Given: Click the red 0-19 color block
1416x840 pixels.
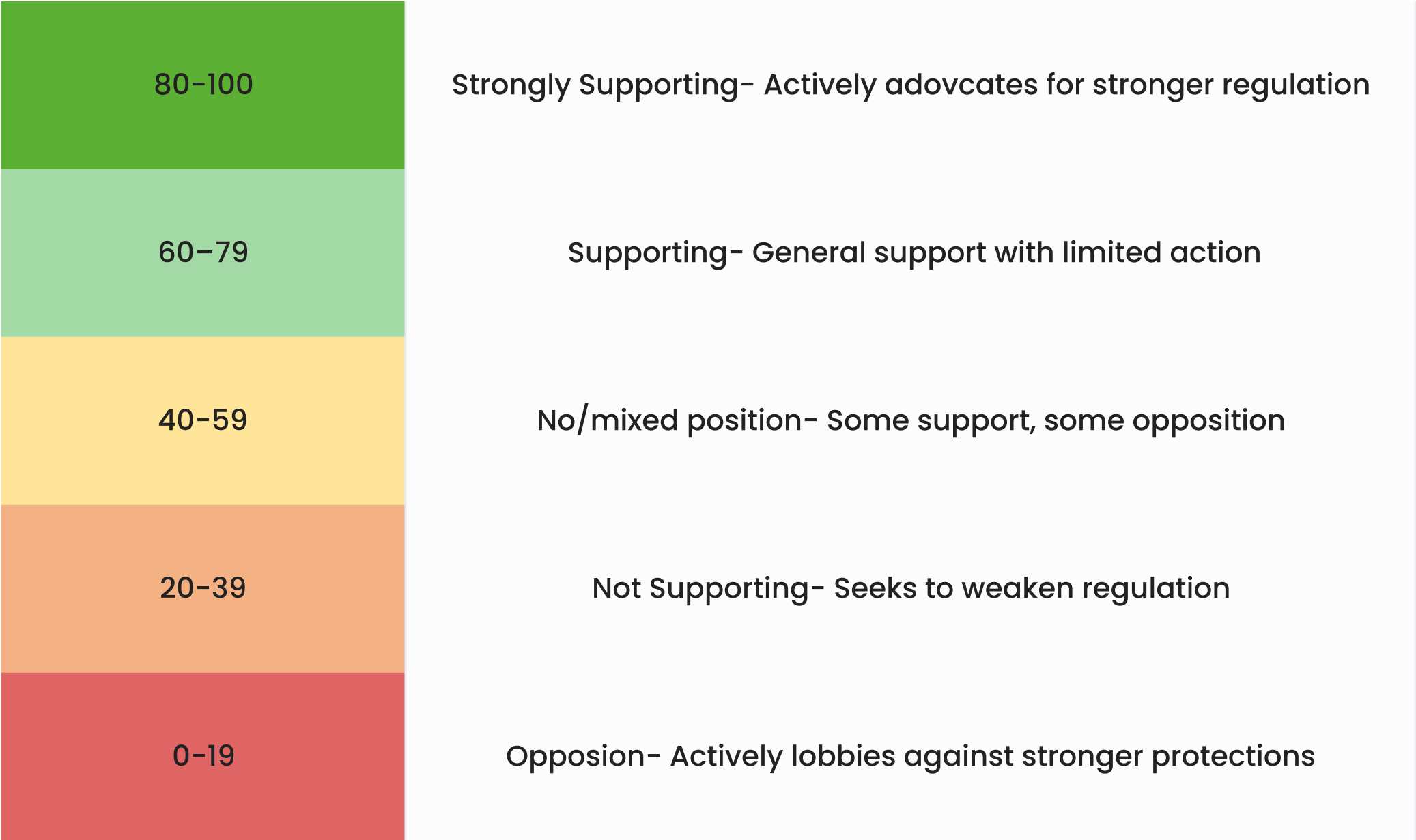Looking at the screenshot, I should 203,756.
